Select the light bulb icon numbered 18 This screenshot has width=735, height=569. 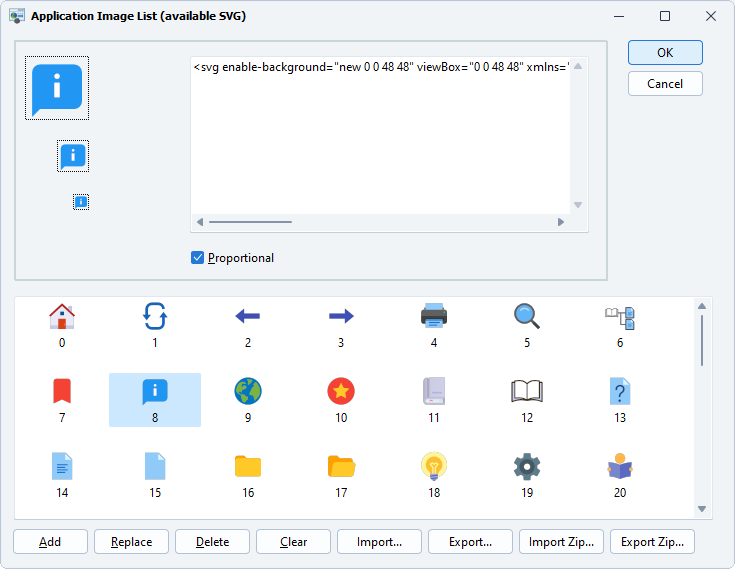click(x=434, y=467)
